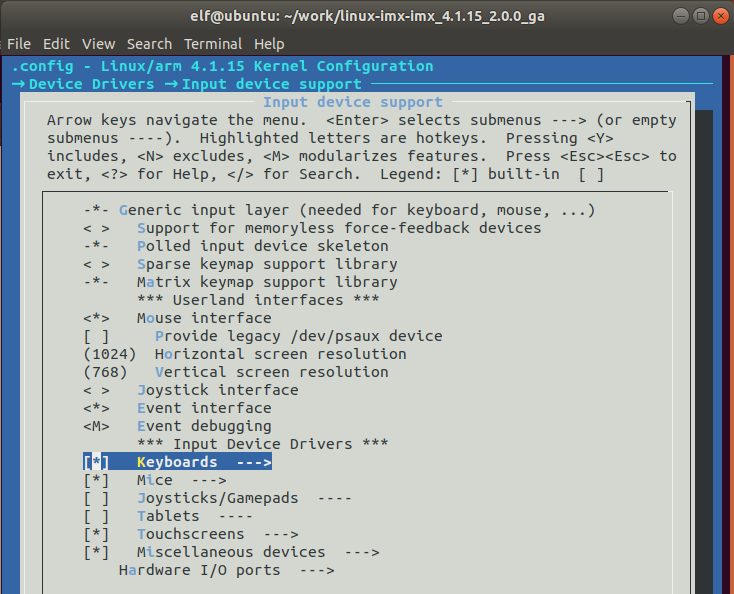Screen dimensions: 734x594
Task: Open the File menu
Action: (19, 44)
